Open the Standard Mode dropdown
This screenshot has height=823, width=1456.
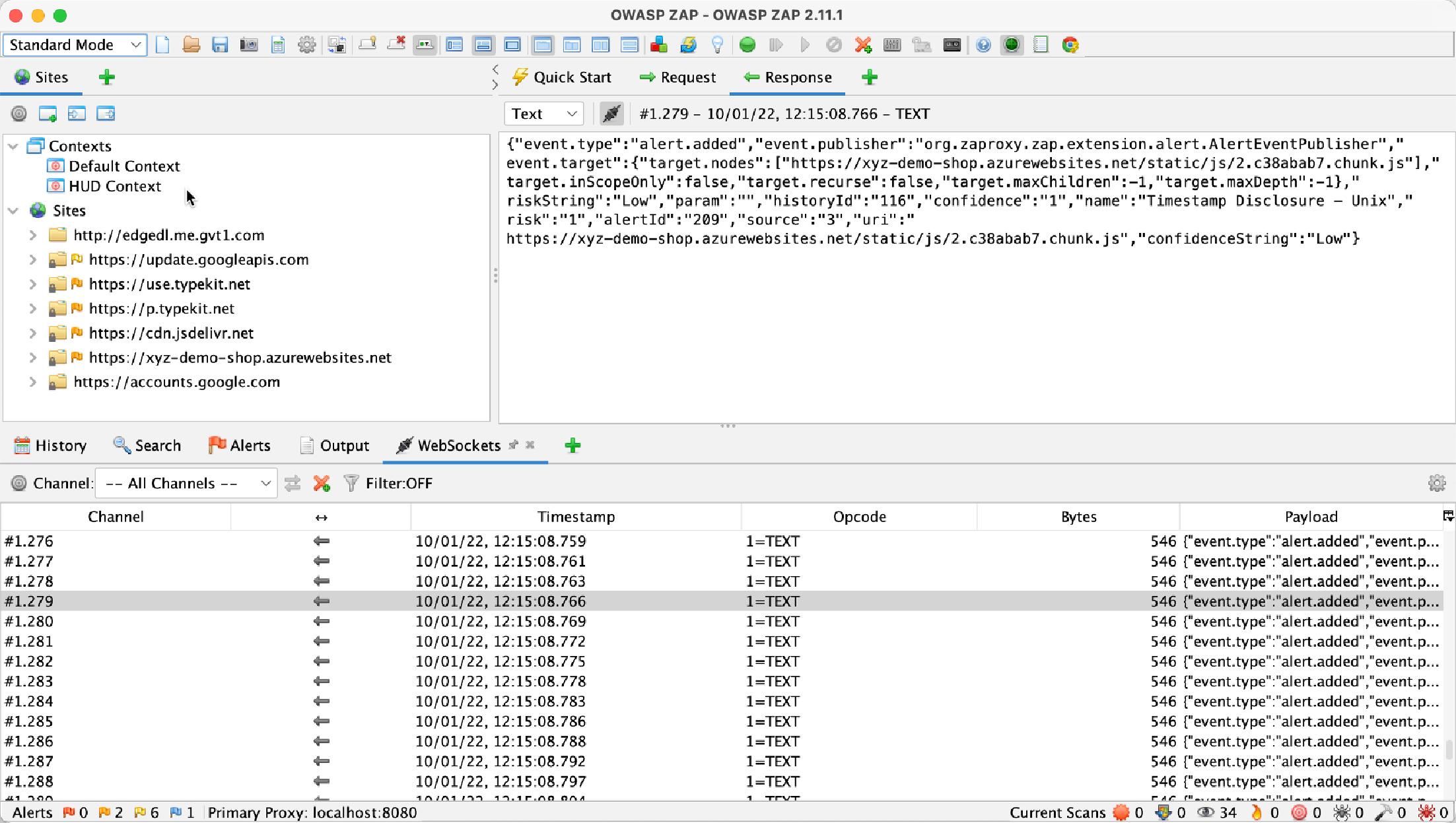[75, 45]
